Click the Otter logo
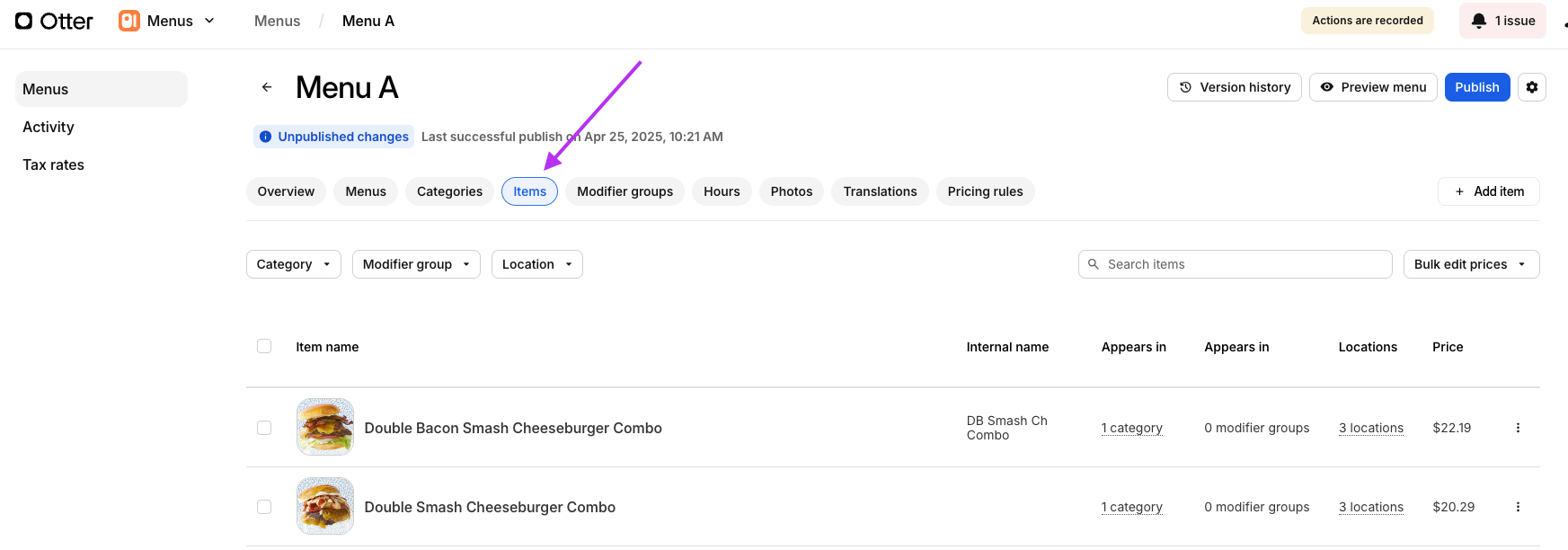This screenshot has height=550, width=1568. coord(54,21)
